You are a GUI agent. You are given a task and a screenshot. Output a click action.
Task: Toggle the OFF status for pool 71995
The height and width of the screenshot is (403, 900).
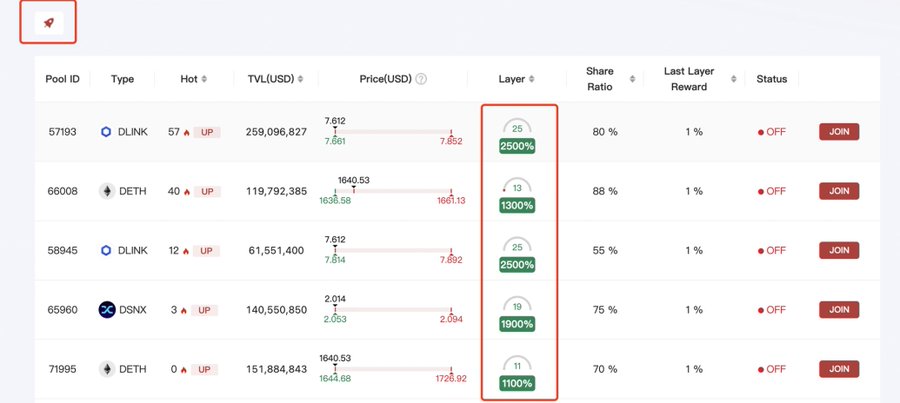(772, 369)
